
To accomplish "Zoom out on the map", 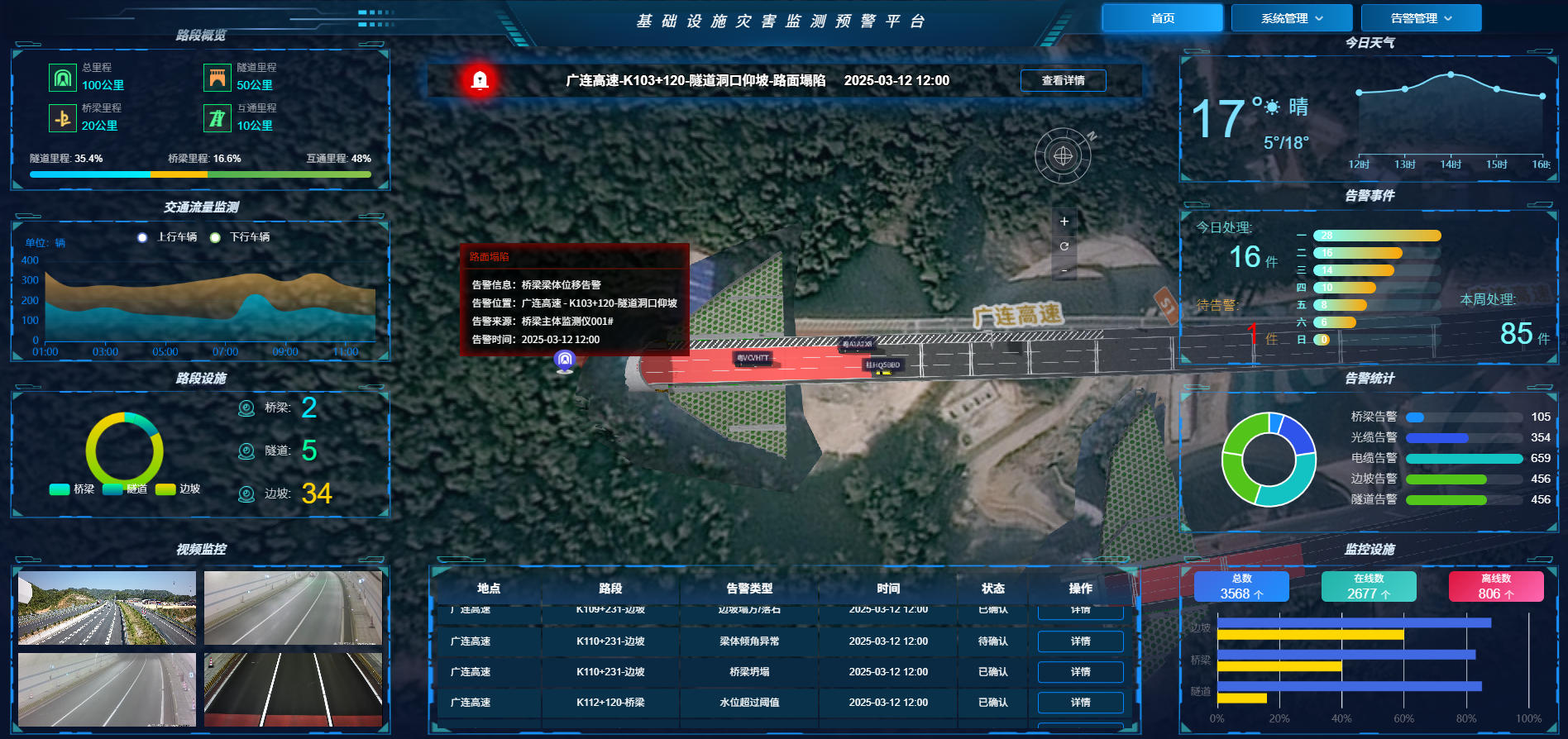I will coord(1064,270).
